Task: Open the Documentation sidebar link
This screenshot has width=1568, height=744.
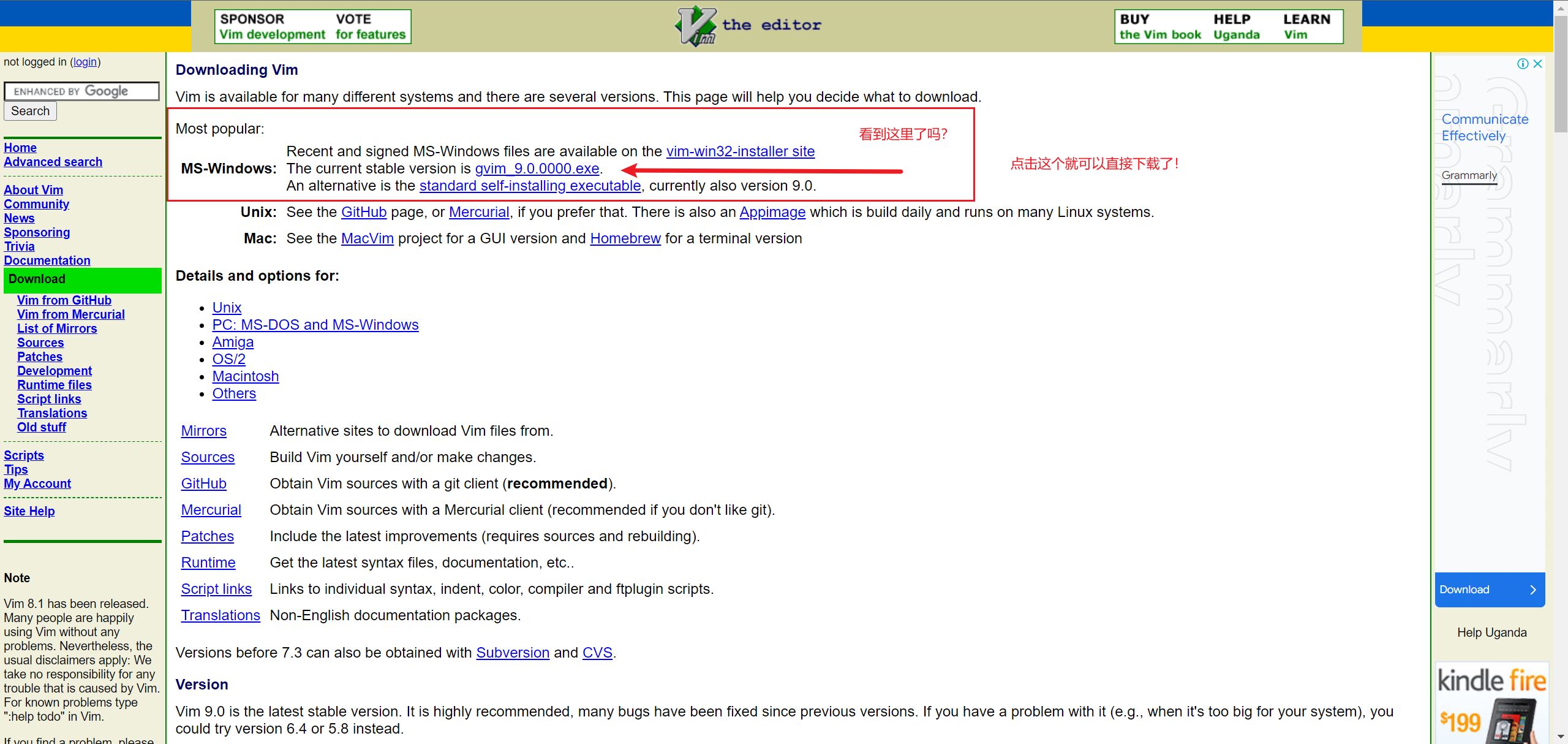Action: pos(47,260)
